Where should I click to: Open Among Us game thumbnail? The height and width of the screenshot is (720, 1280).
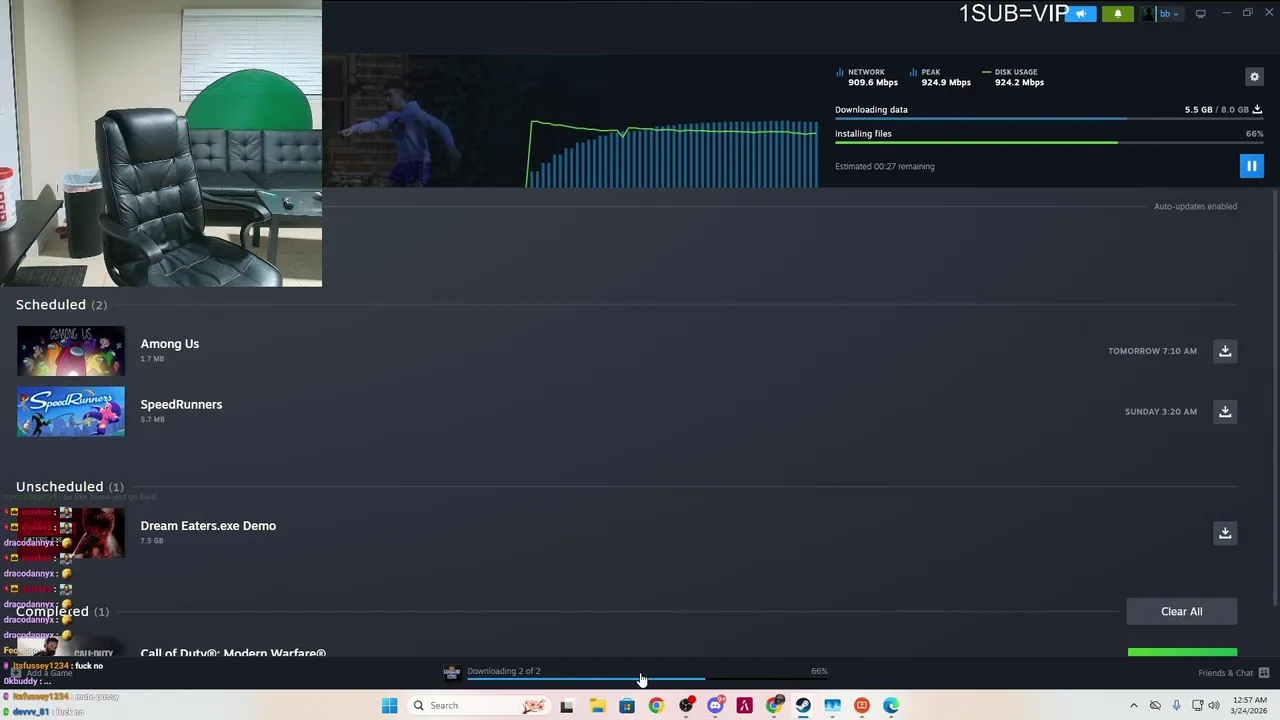pyautogui.click(x=71, y=351)
